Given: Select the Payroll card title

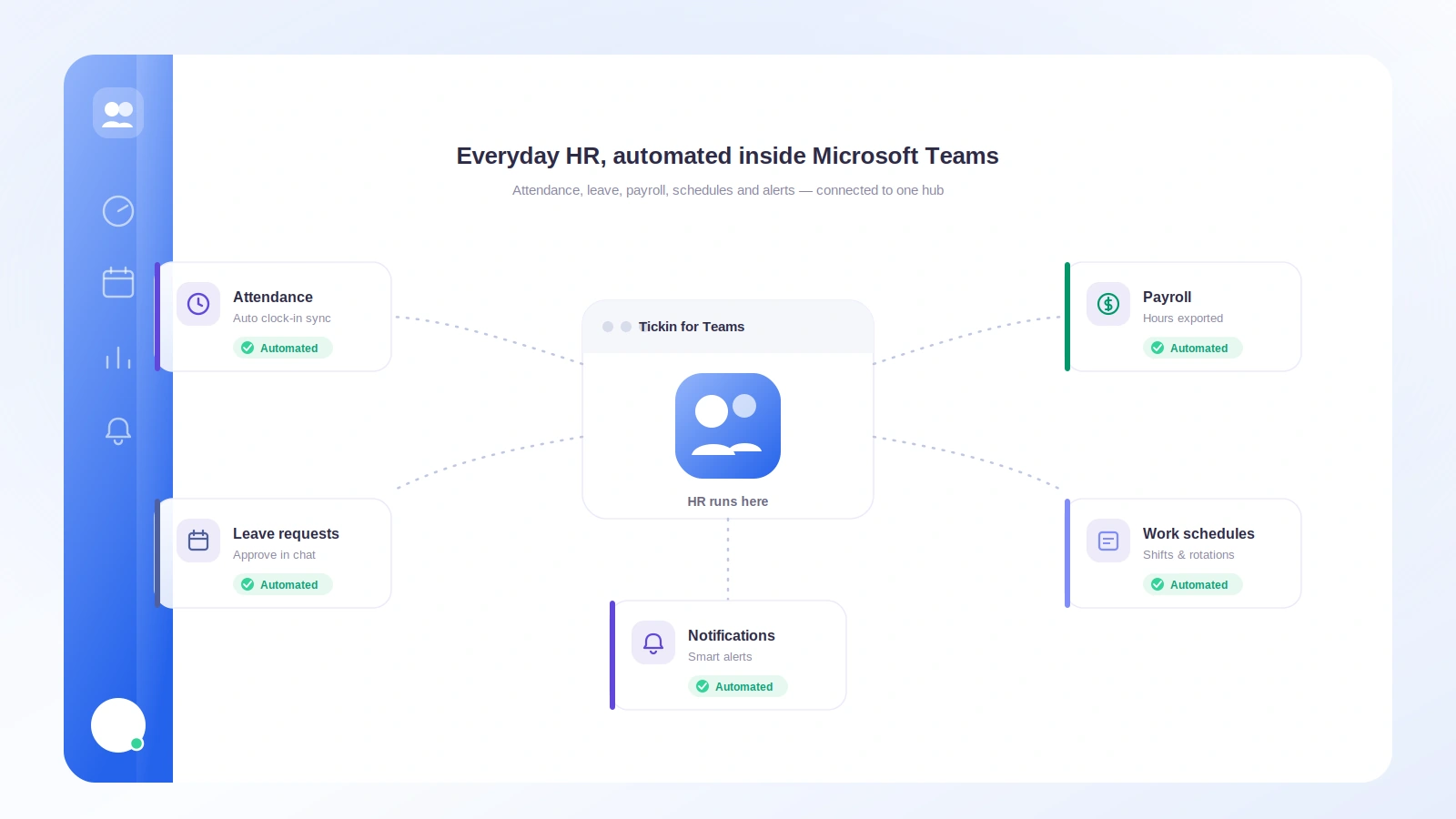Looking at the screenshot, I should point(1167,297).
